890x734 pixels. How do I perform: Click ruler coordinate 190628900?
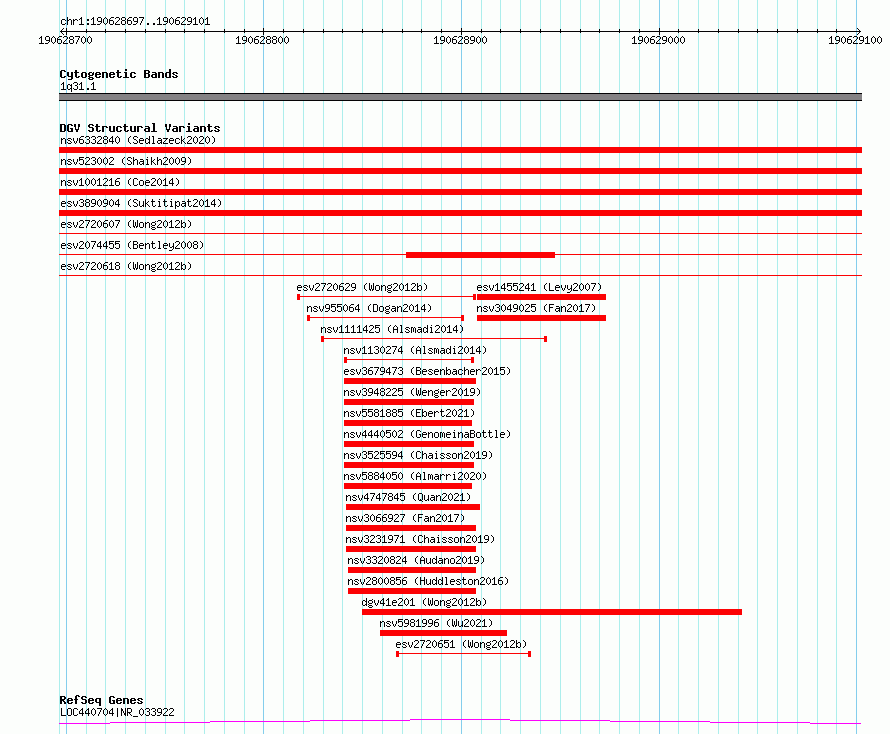pos(460,40)
